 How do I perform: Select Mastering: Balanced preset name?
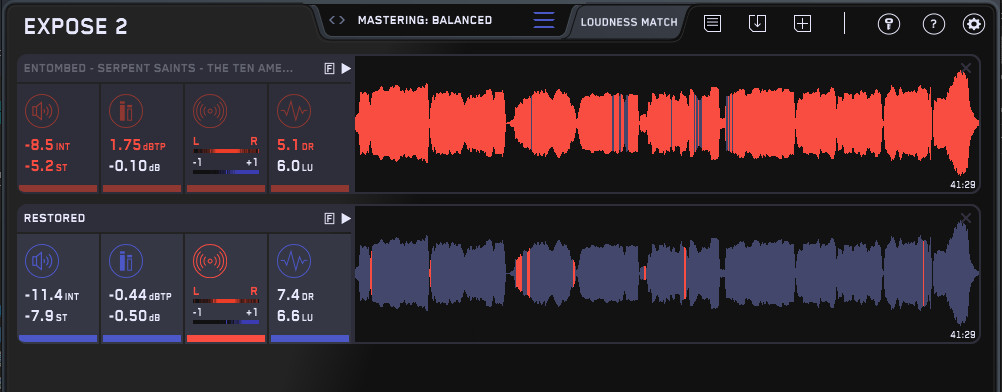click(x=424, y=20)
